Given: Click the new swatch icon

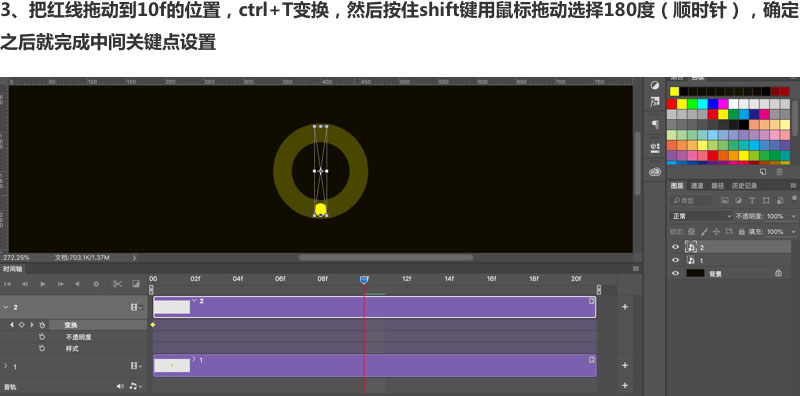Looking at the screenshot, I should tap(763, 171).
